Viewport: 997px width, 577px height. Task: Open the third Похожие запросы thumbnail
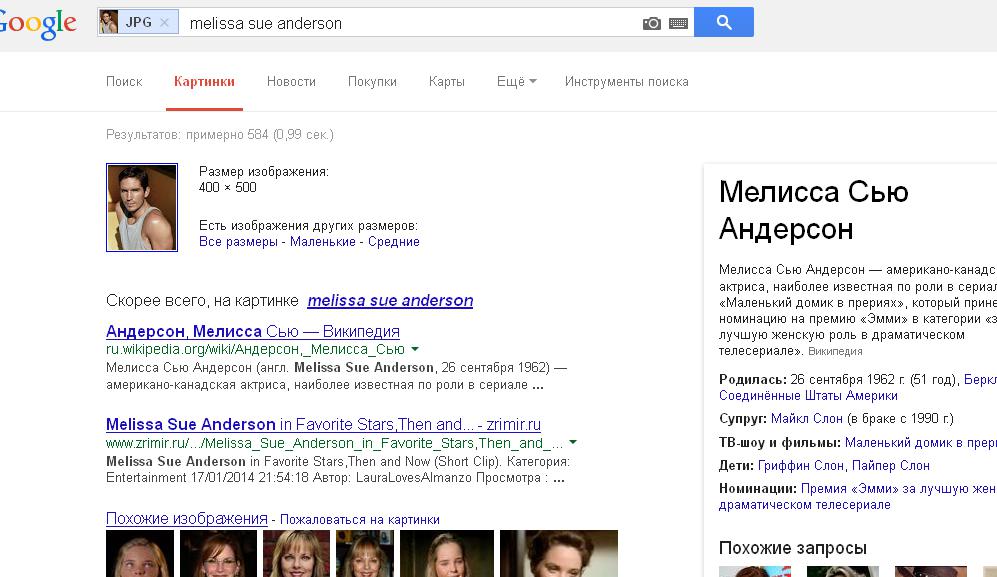click(930, 571)
